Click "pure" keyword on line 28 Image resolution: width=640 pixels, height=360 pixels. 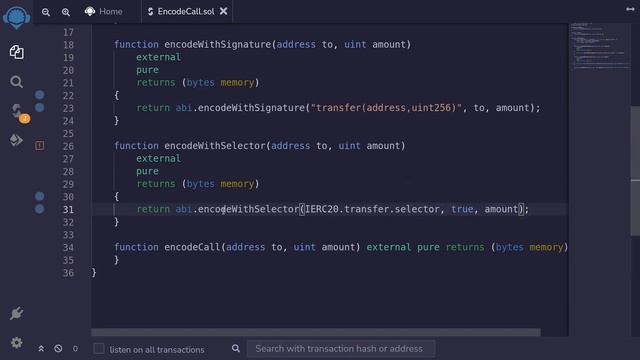click(x=147, y=171)
